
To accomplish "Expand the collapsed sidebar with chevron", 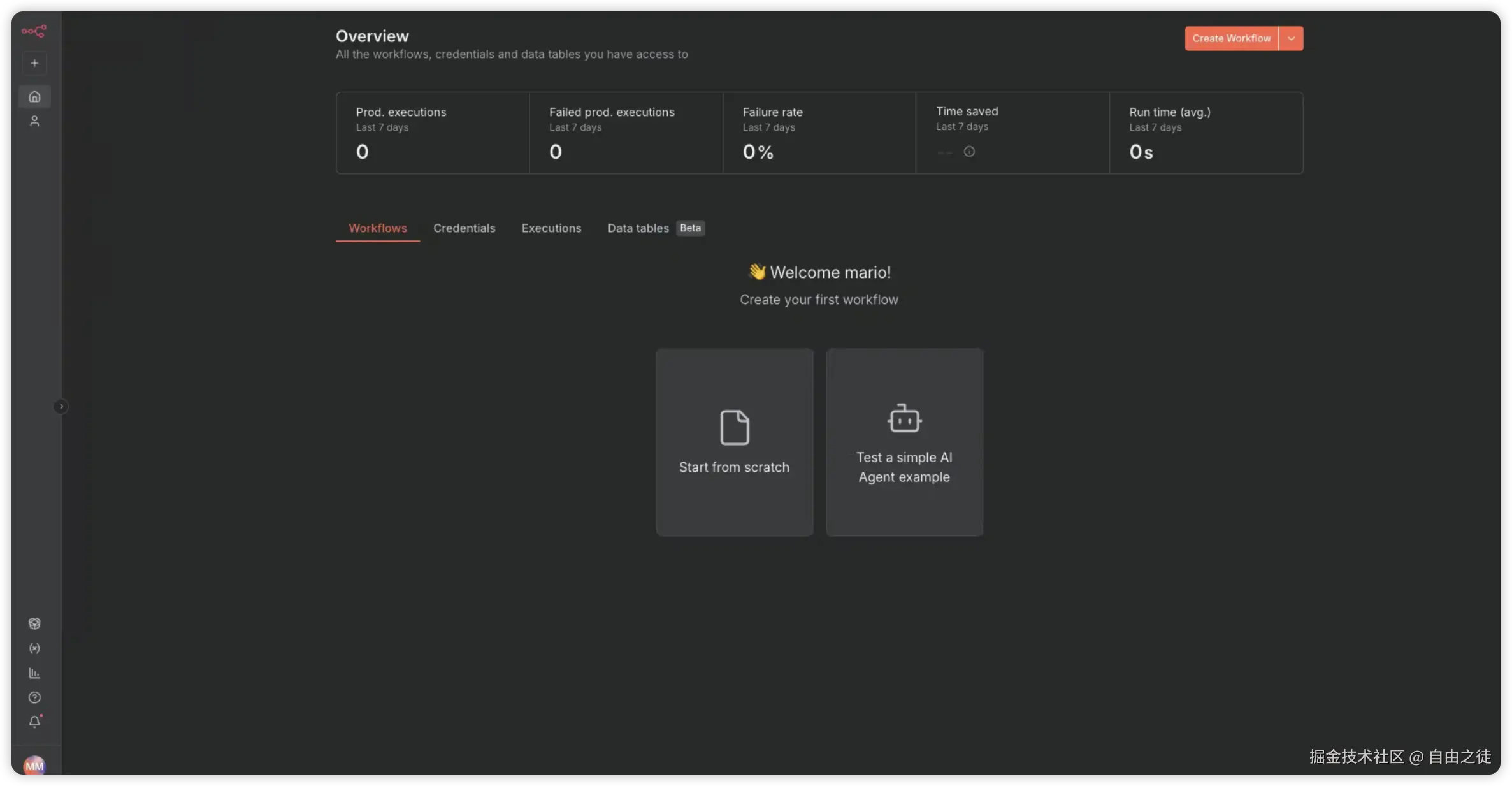I will point(61,406).
